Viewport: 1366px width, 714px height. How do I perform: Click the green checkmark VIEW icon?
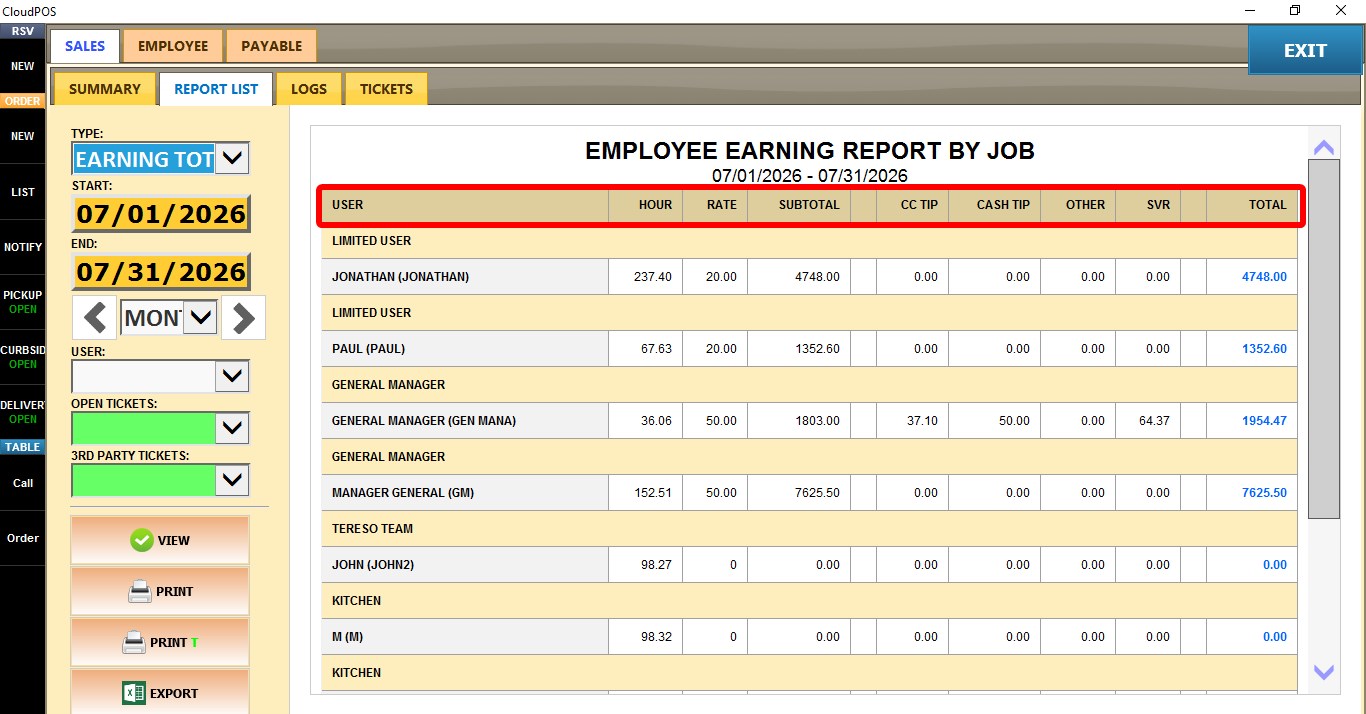click(x=141, y=540)
